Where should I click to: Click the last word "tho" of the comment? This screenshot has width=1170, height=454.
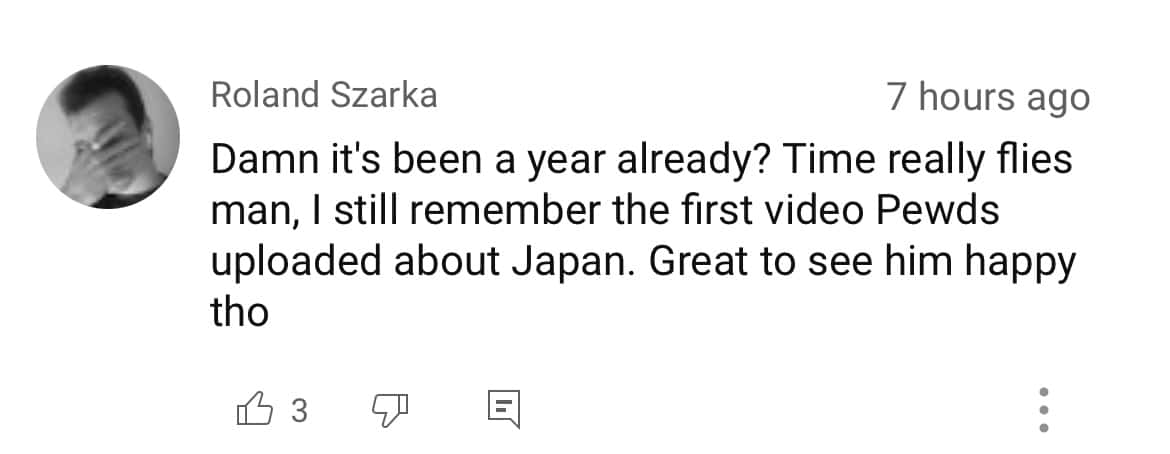(240, 313)
